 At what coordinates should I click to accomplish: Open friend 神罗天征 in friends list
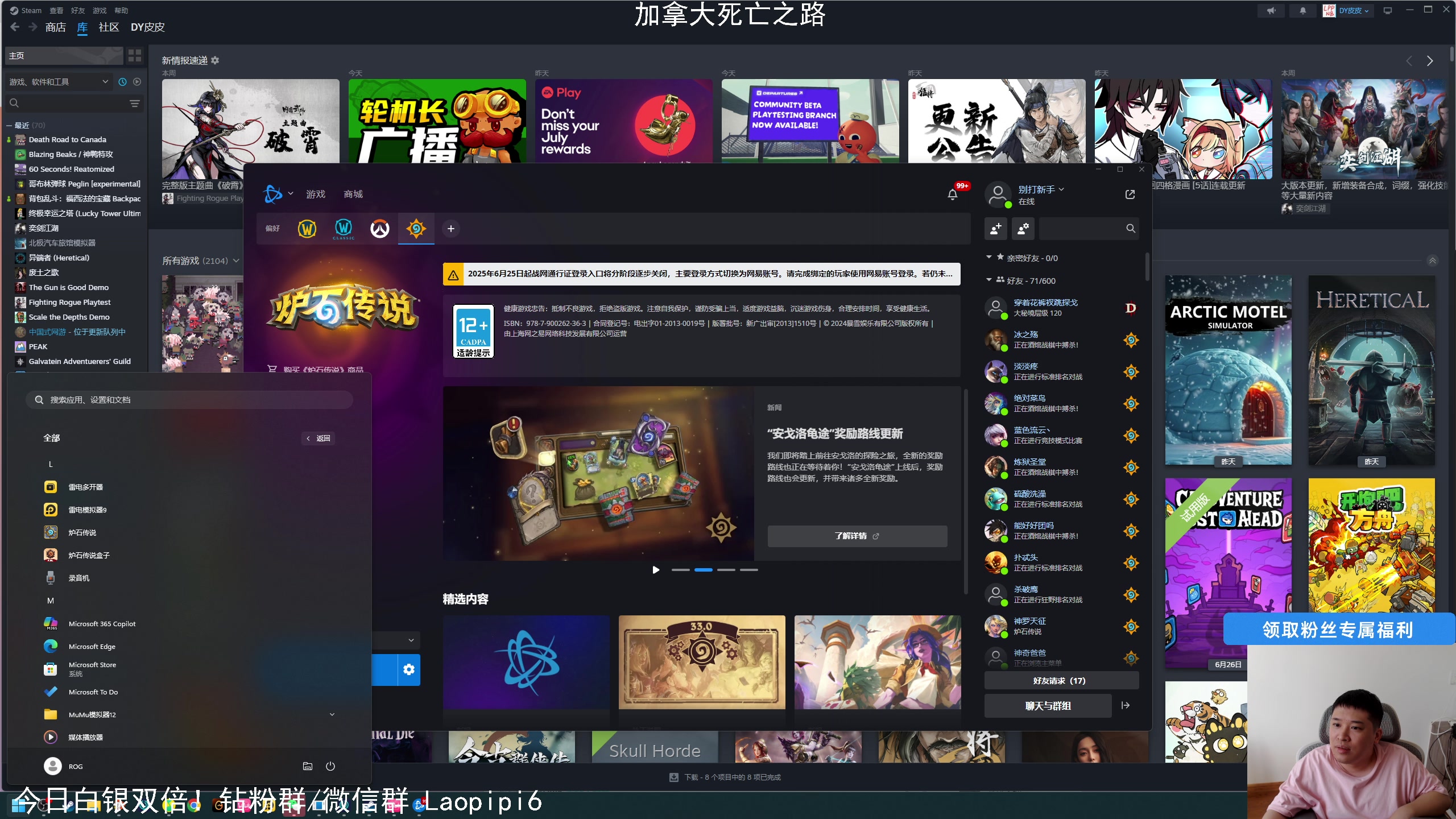click(1061, 626)
